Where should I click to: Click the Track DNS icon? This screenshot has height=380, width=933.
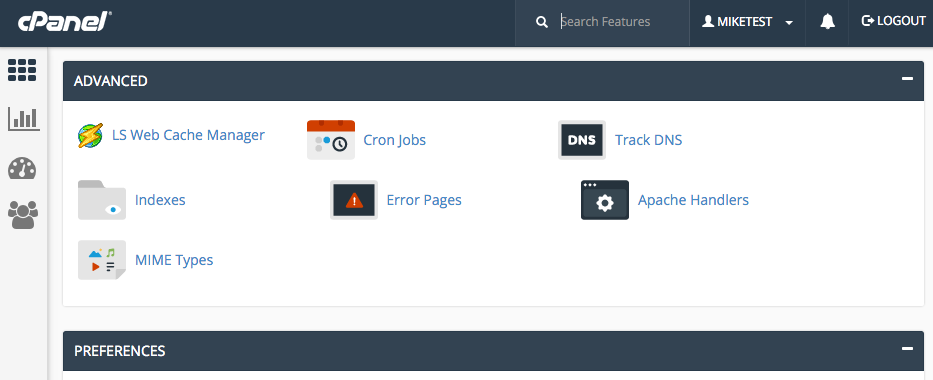(582, 140)
